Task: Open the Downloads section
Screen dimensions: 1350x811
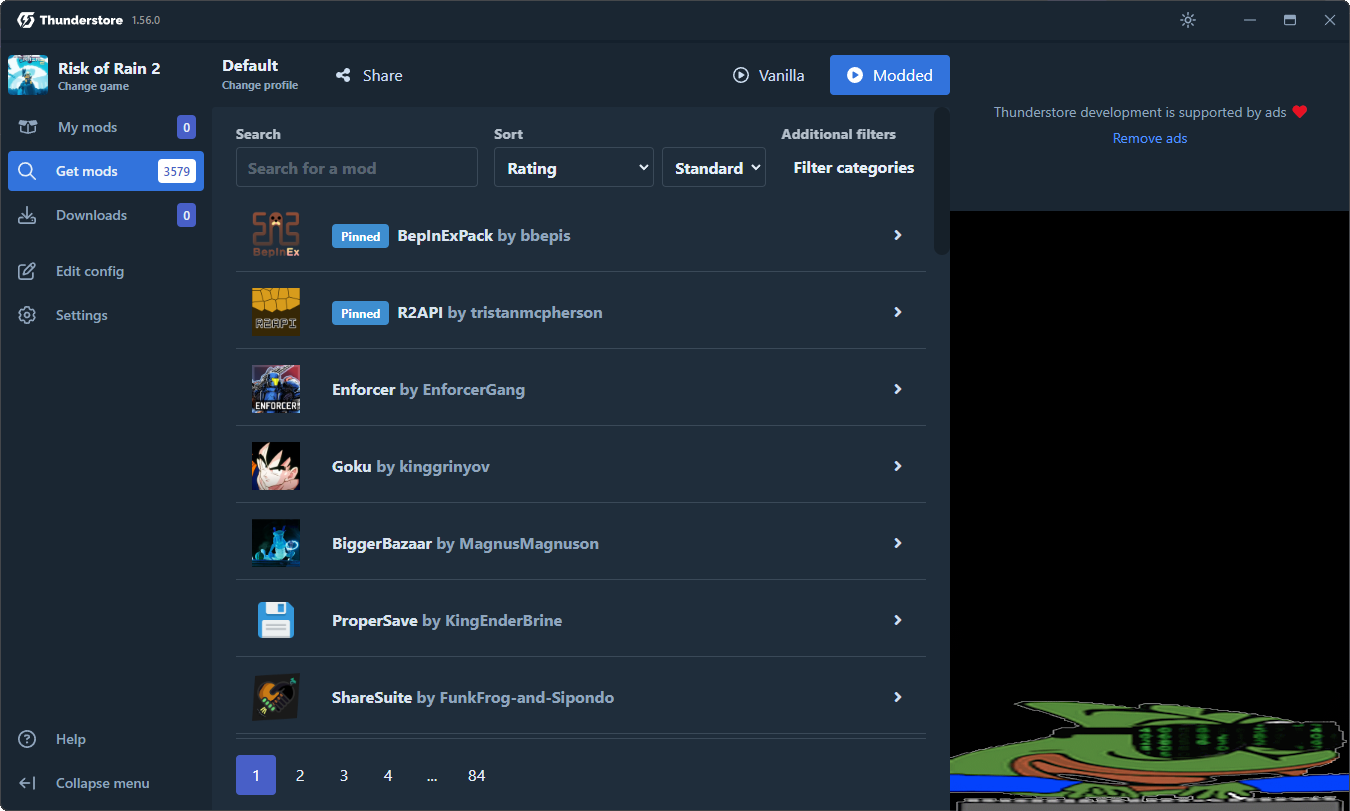Action: (106, 215)
